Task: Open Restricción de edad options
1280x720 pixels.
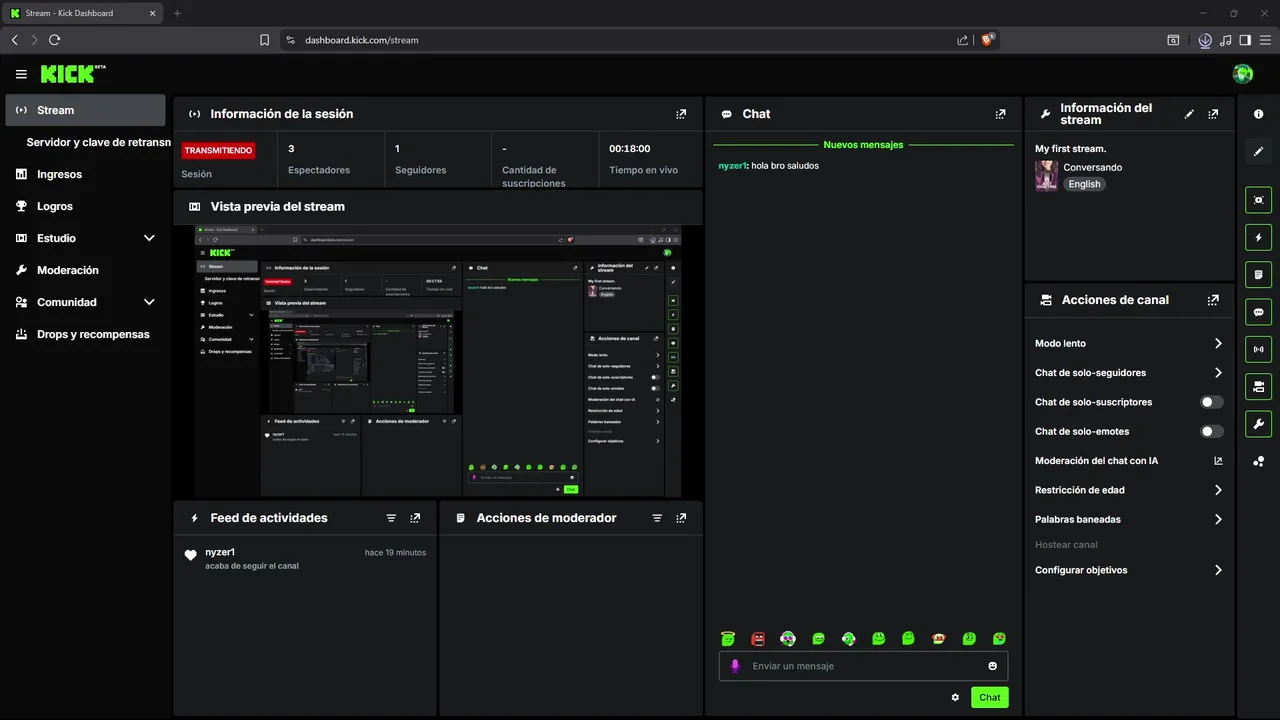Action: pyautogui.click(x=1129, y=490)
